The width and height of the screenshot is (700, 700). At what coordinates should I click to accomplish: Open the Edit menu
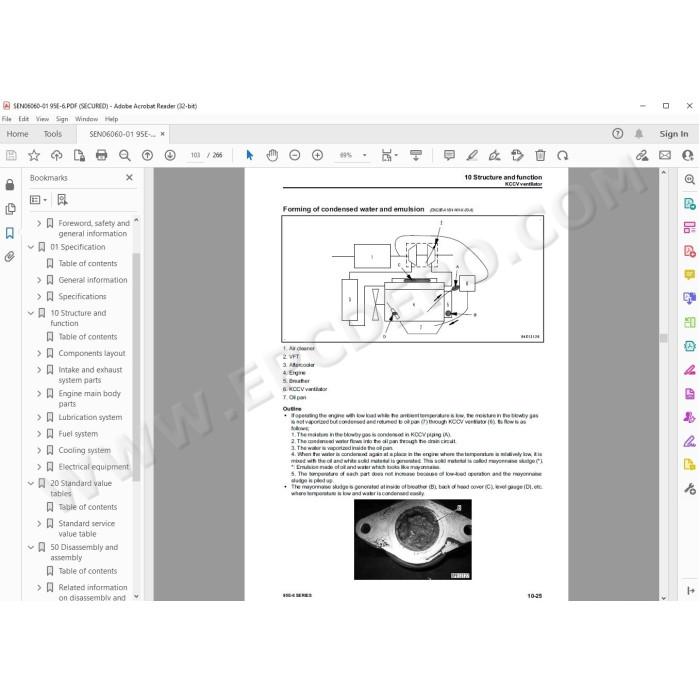[24, 119]
